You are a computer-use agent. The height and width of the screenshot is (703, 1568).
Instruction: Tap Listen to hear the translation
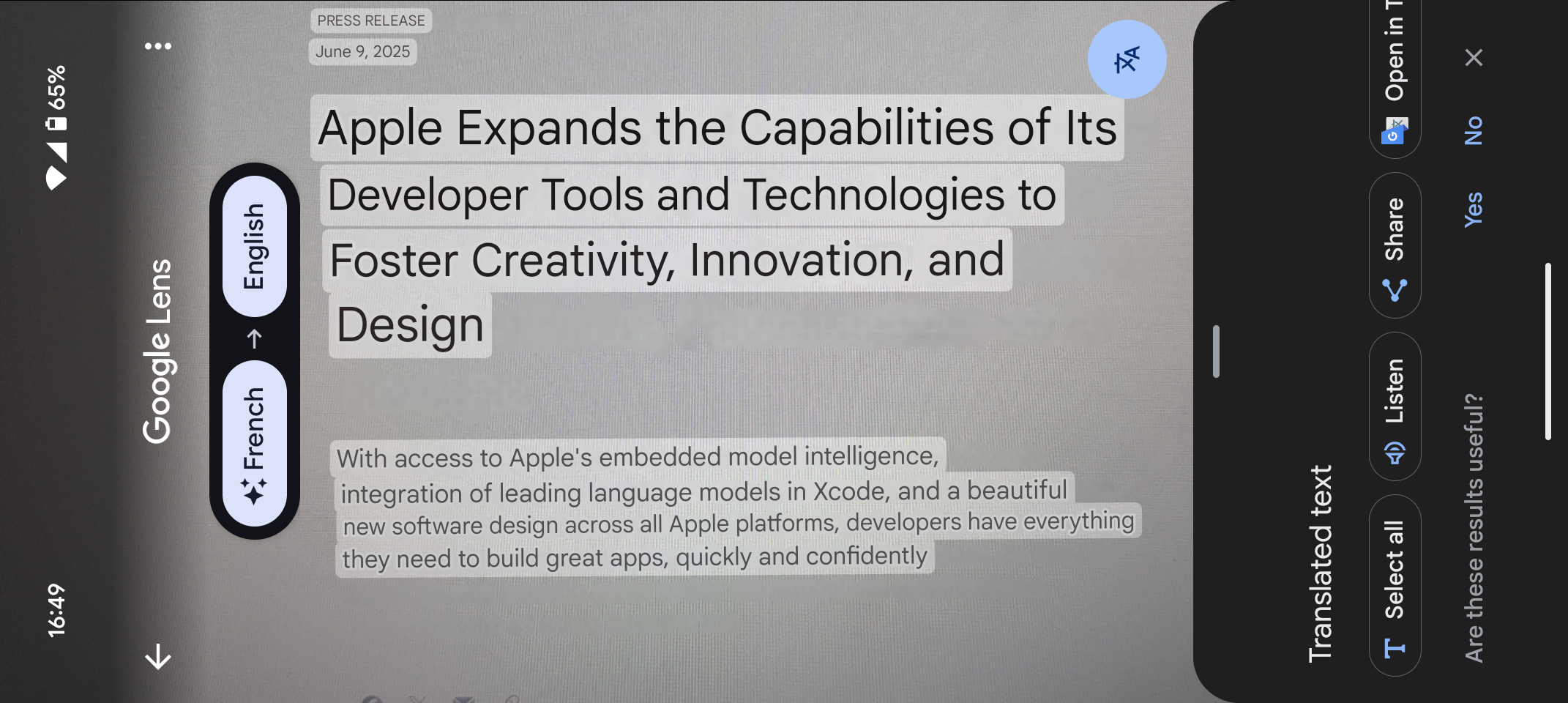tap(1395, 407)
